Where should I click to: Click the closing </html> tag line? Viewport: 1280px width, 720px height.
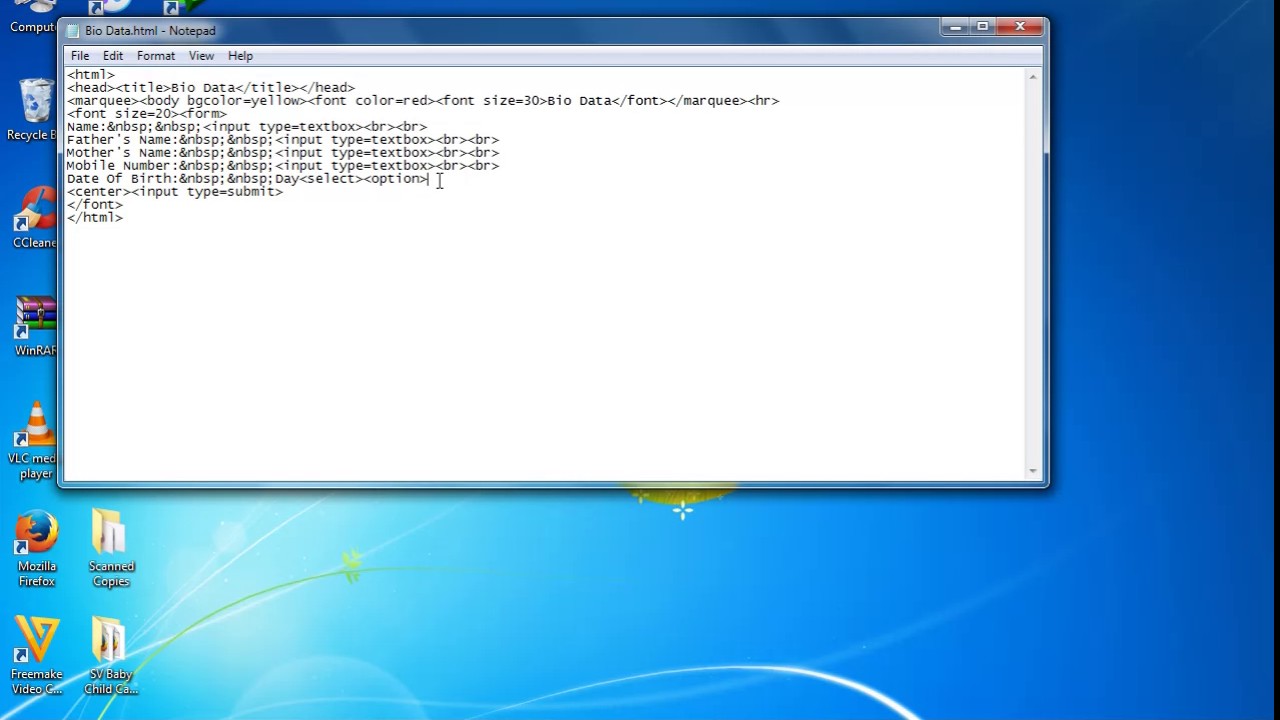[95, 218]
